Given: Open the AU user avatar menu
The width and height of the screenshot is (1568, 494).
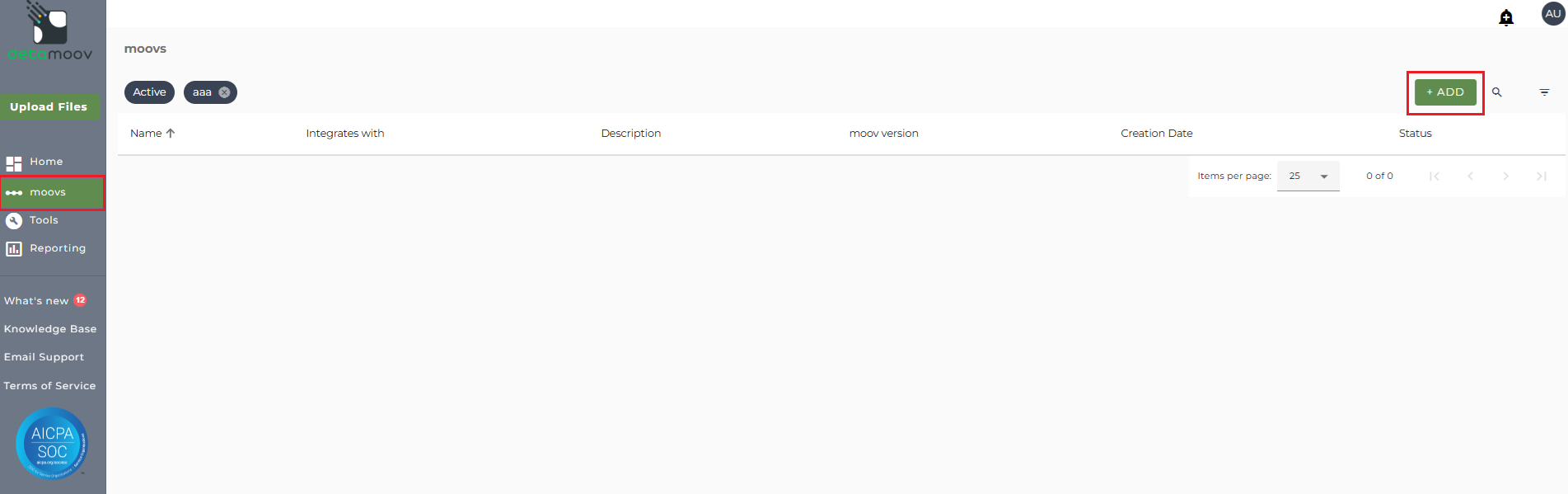Looking at the screenshot, I should pyautogui.click(x=1553, y=13).
